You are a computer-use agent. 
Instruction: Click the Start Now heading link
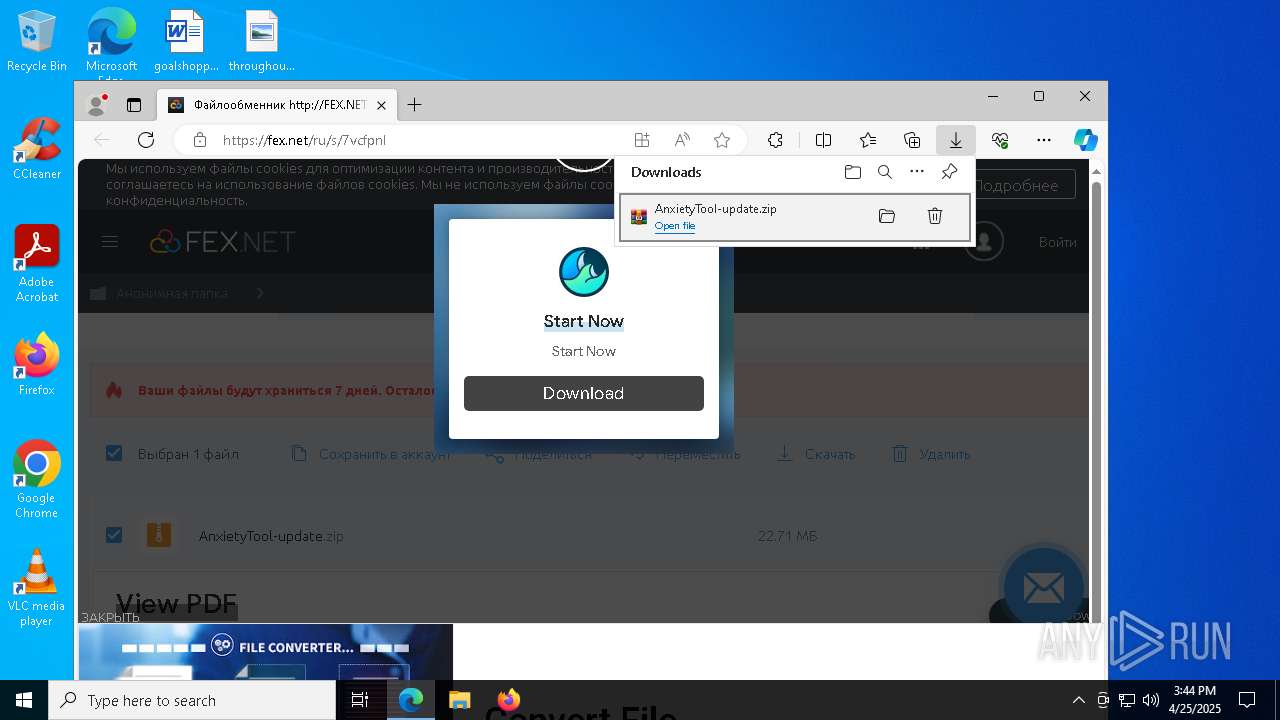tap(584, 321)
